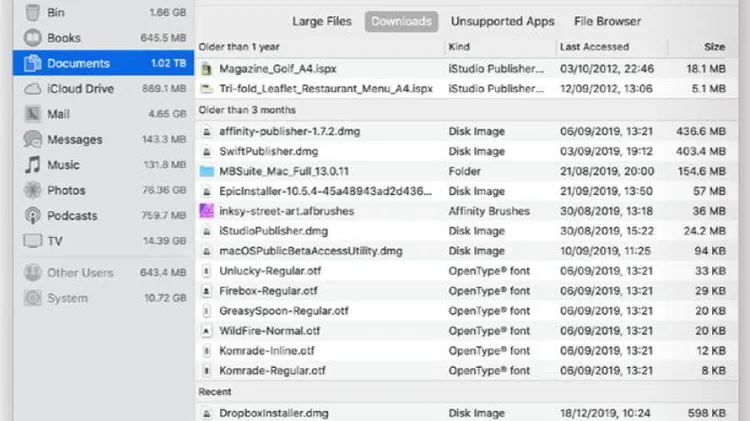Select the iCloud Drive sidebar label
Screen dimensions: 750x421
(x=80, y=89)
